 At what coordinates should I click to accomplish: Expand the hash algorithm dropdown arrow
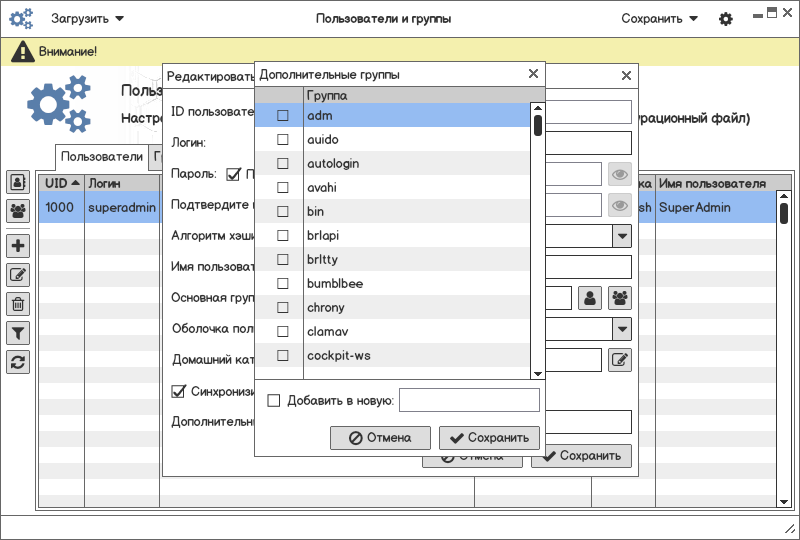tap(622, 236)
